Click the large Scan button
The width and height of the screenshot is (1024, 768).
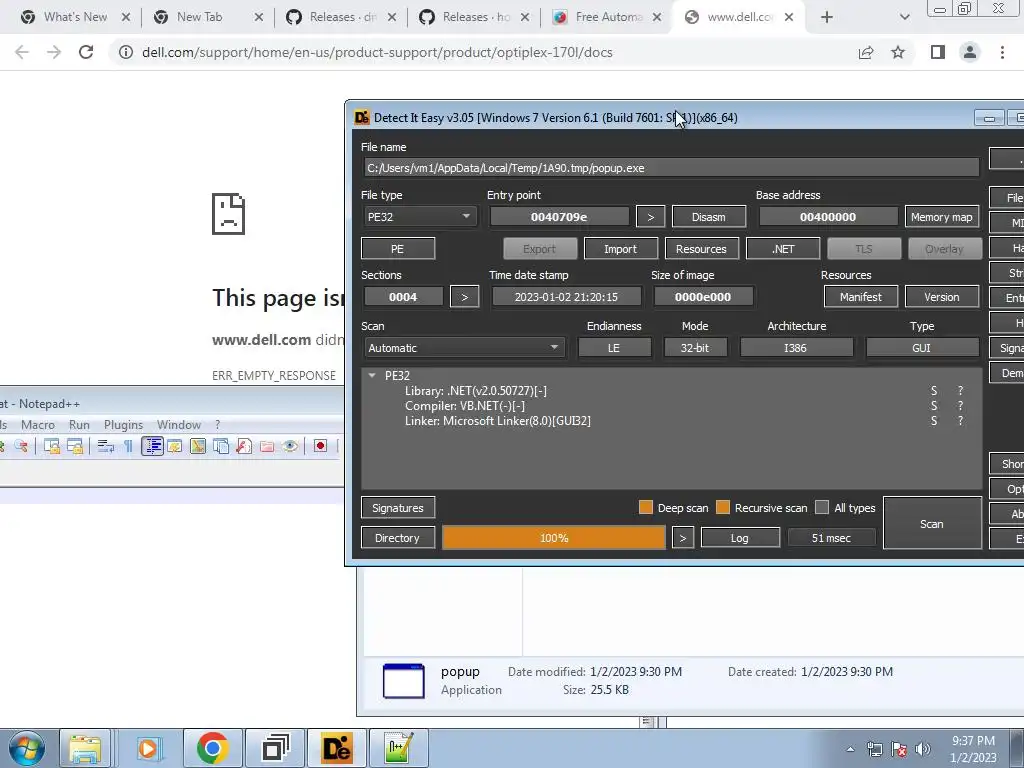[x=932, y=524]
